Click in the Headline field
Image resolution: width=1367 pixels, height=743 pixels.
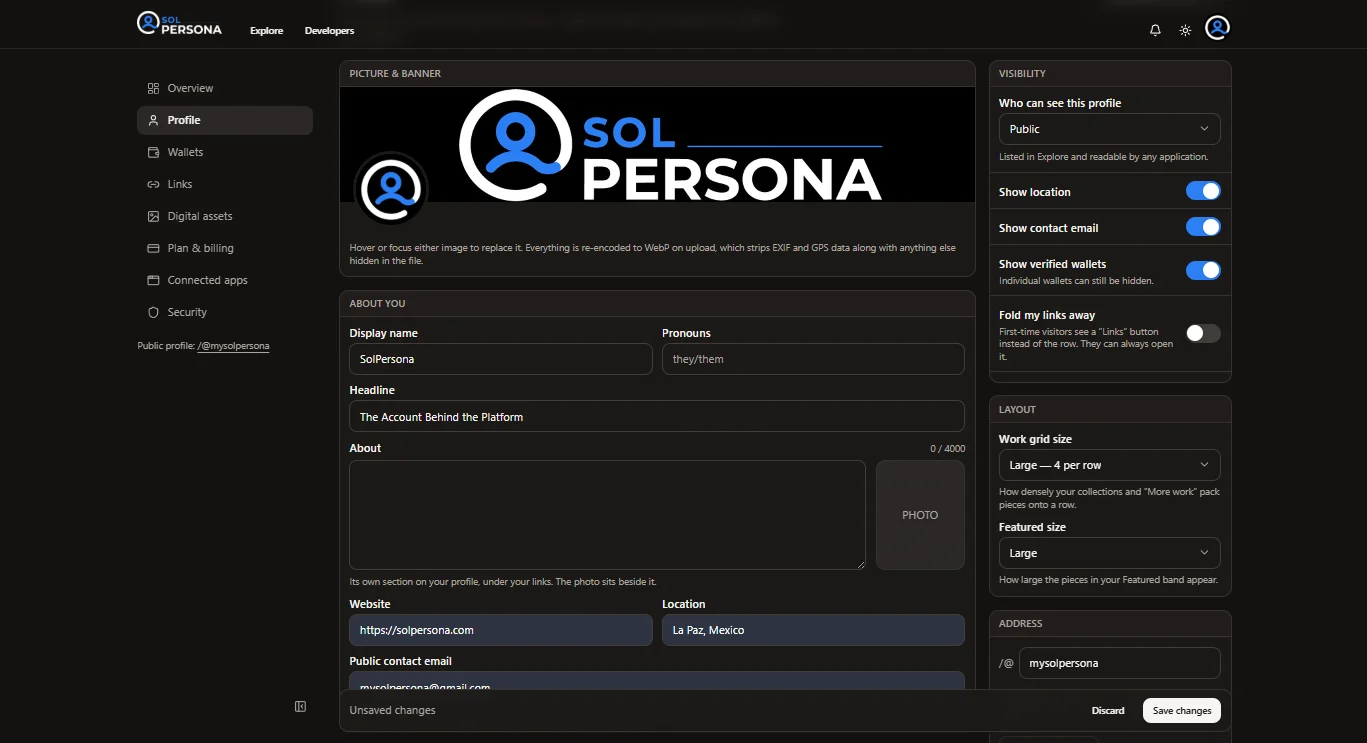pyautogui.click(x=657, y=416)
